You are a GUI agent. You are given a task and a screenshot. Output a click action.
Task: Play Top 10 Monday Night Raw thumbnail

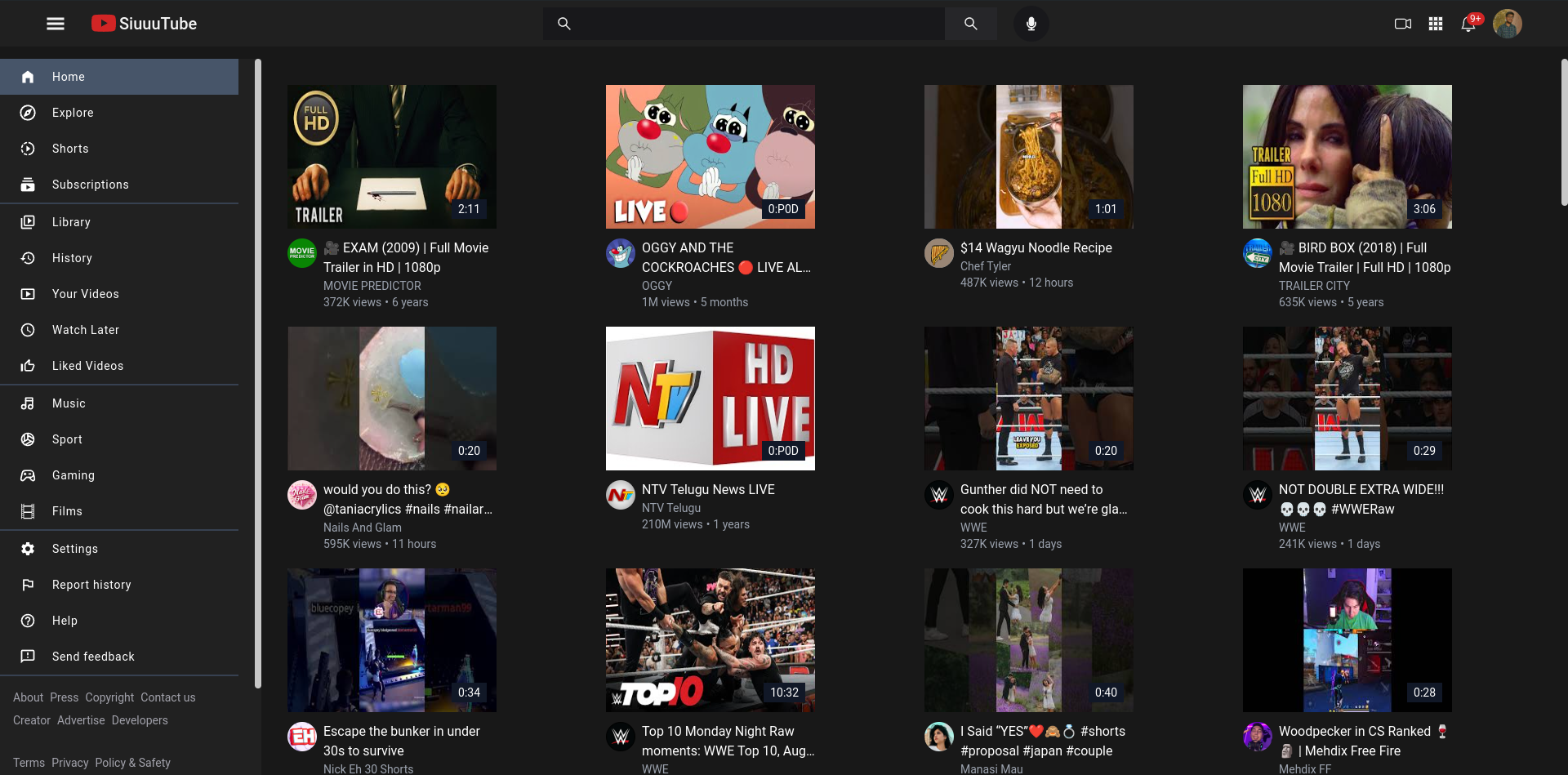click(710, 640)
